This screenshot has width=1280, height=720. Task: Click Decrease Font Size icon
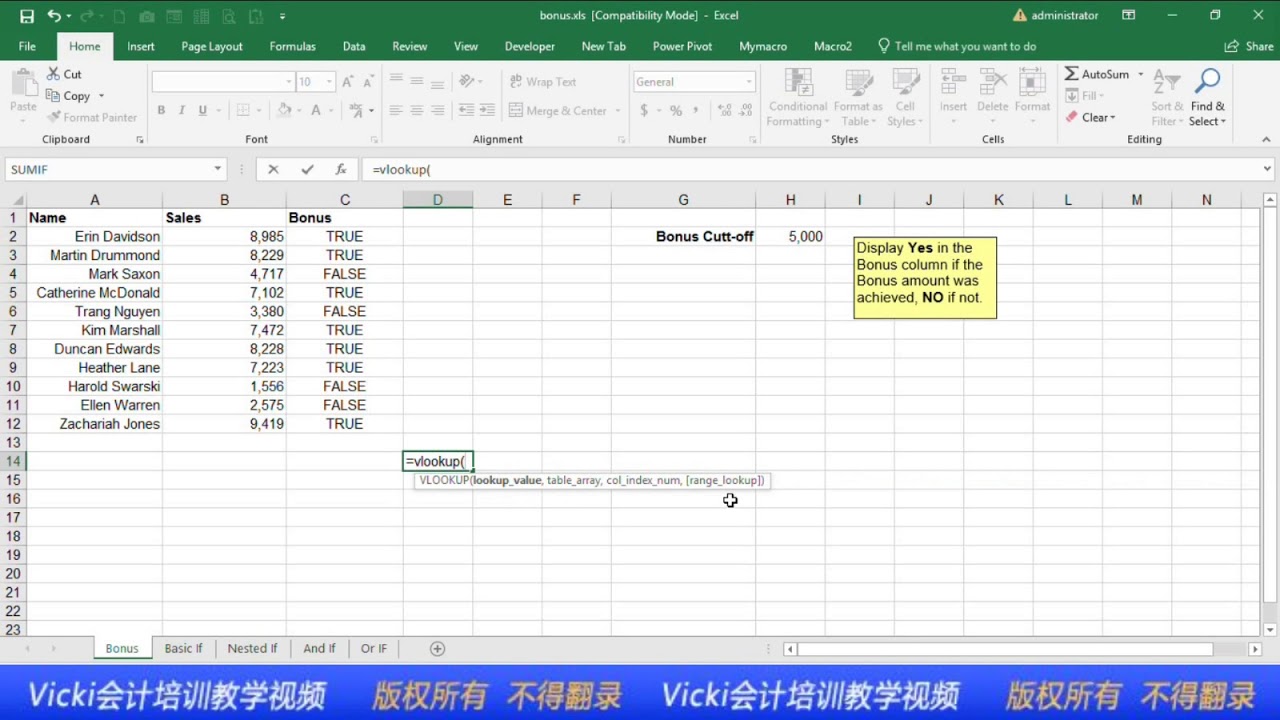coord(368,82)
